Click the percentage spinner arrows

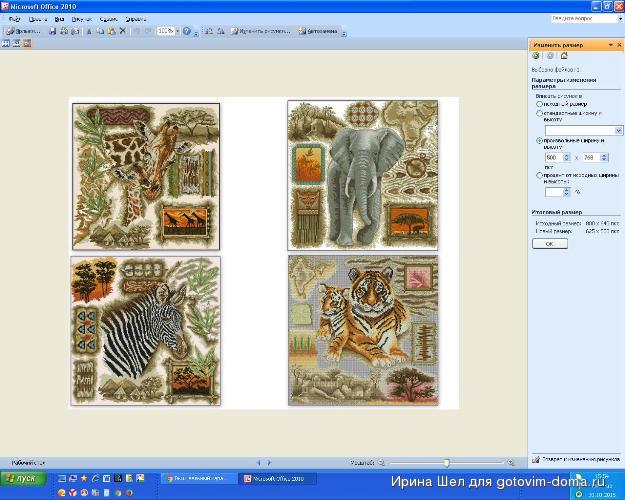pos(566,192)
